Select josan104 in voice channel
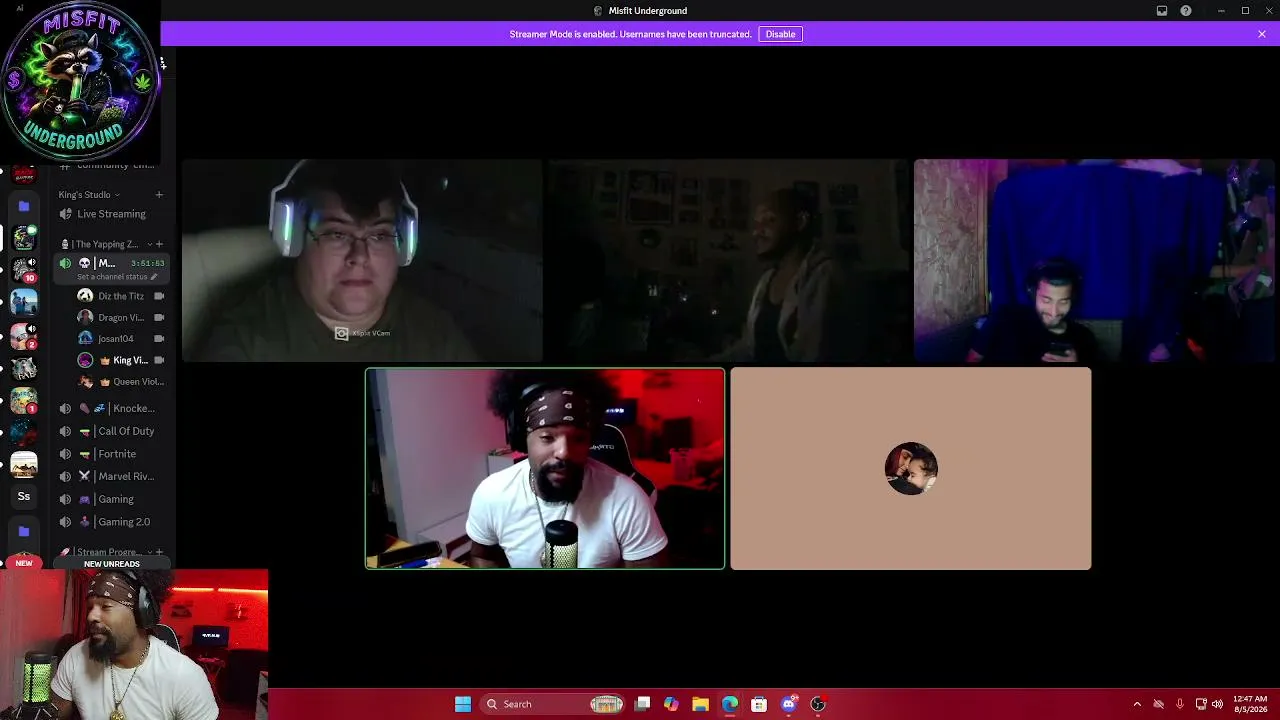The width and height of the screenshot is (1280, 720). tap(120, 339)
